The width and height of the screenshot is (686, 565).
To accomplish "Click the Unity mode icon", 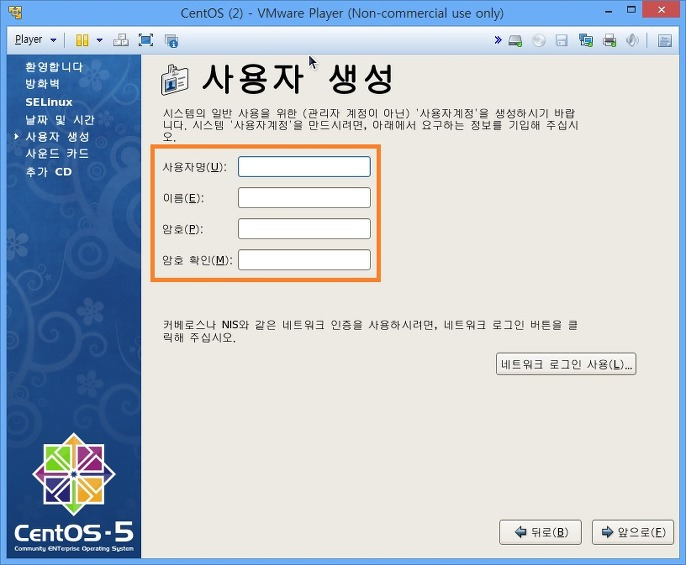I will [x=172, y=41].
